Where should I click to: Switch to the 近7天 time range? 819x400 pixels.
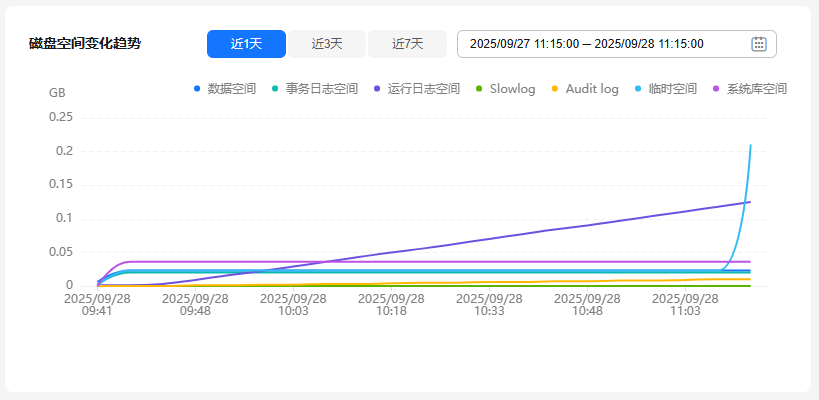click(407, 44)
